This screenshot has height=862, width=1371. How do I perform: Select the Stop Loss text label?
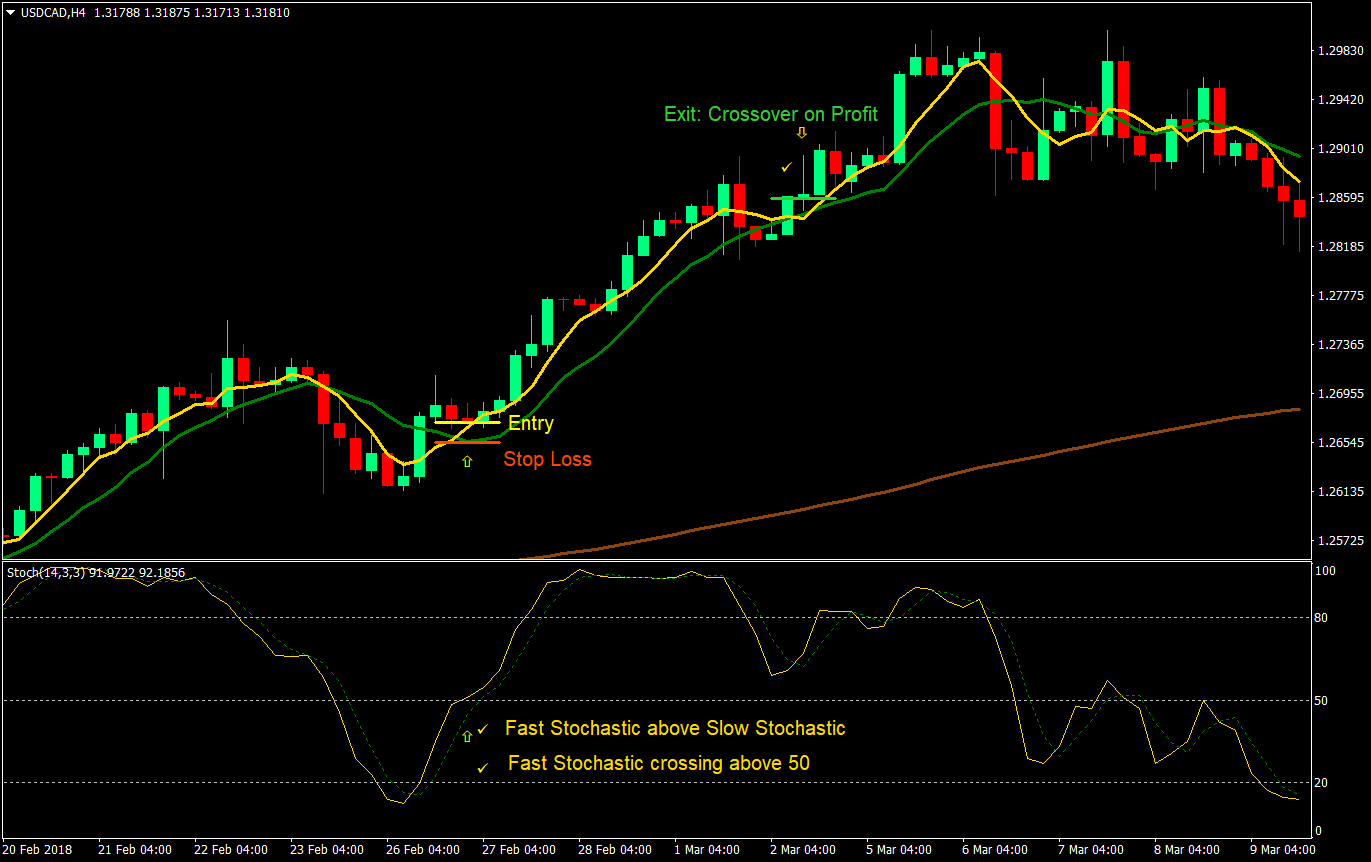(548, 459)
